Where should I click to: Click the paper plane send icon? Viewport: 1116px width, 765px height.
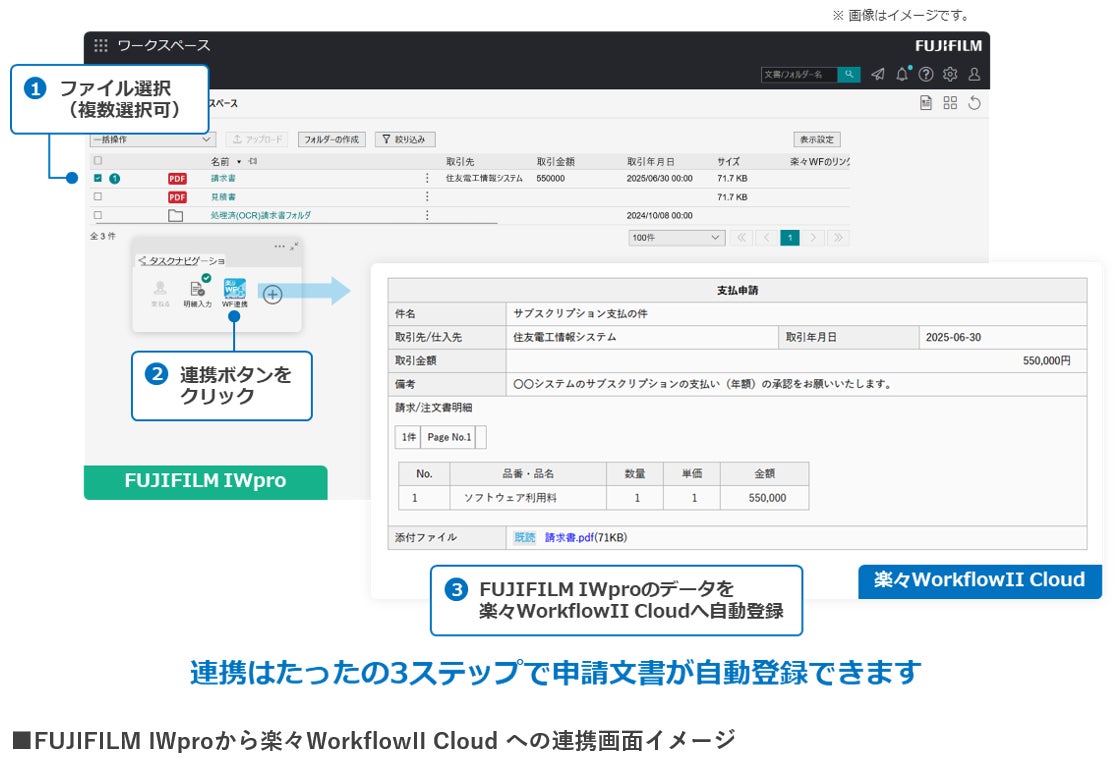coord(878,74)
